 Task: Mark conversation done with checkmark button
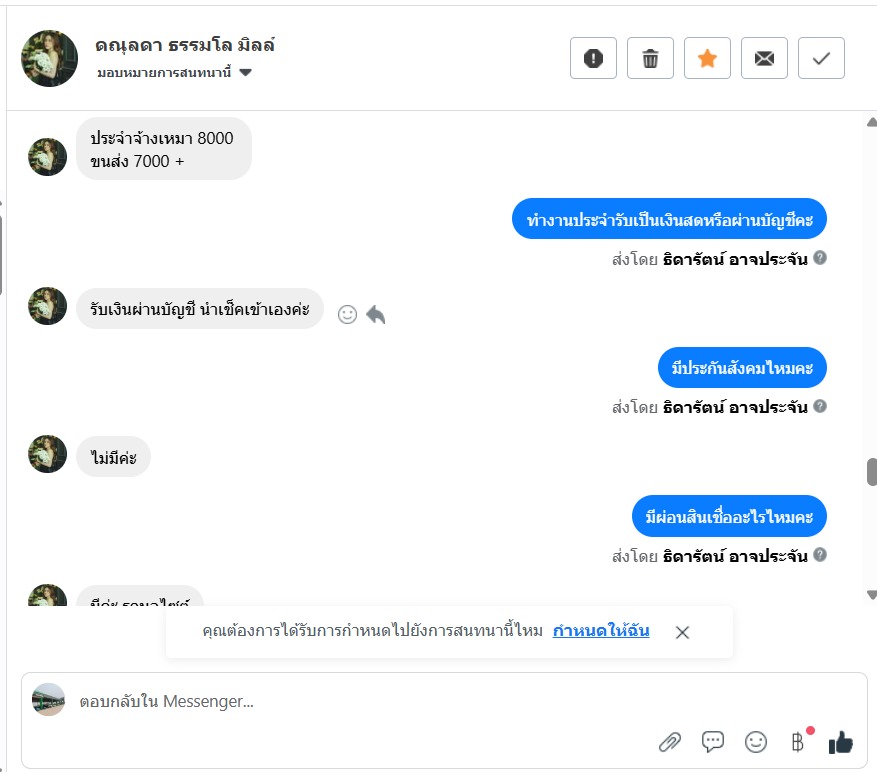coord(821,58)
